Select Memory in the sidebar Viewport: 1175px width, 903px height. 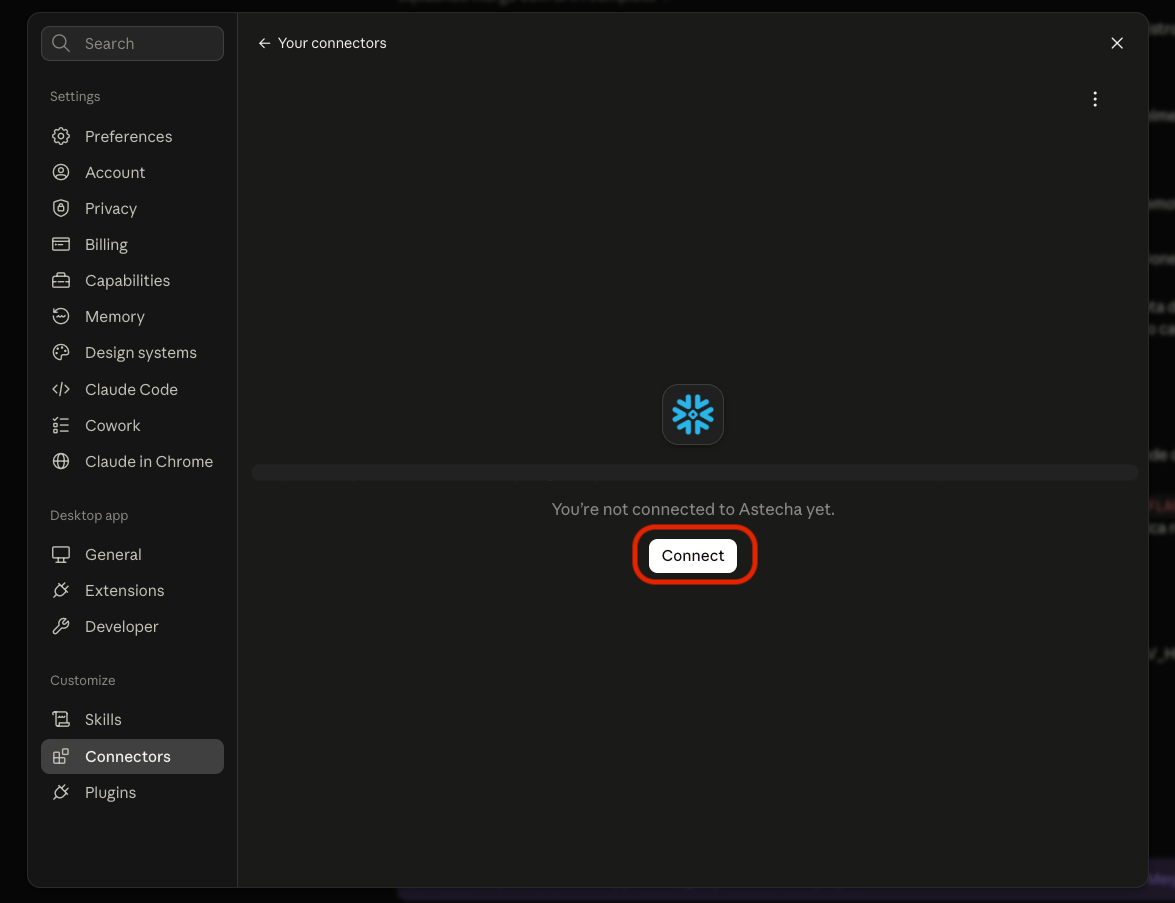pos(133,316)
